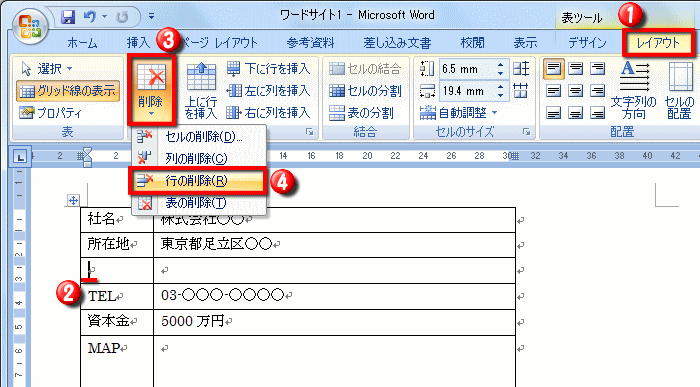Image resolution: width=700 pixels, height=387 pixels.
Task: Save the document with the floppy icon
Action: (68, 17)
